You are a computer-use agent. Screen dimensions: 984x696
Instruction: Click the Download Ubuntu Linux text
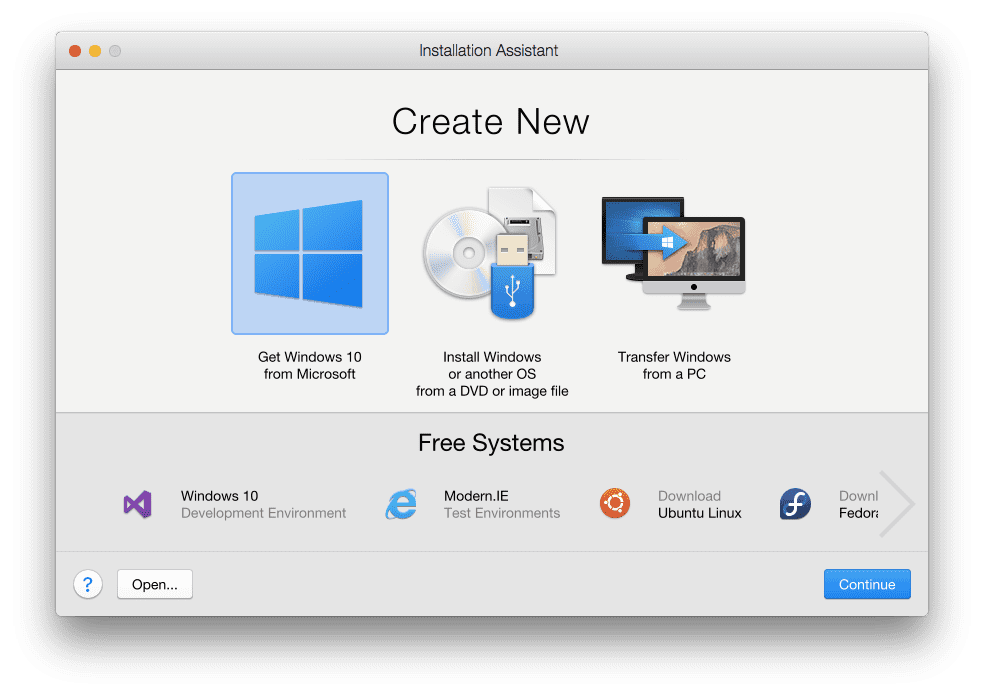(699, 504)
